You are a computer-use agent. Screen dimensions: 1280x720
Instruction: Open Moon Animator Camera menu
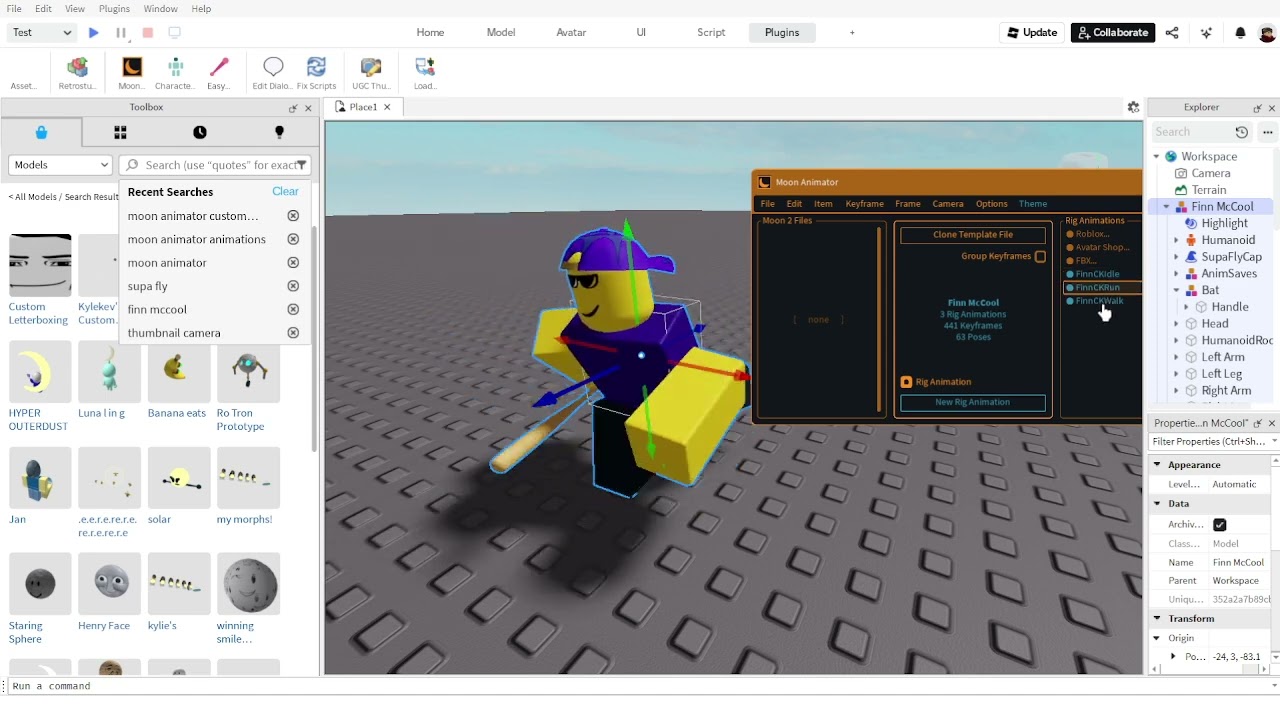(948, 204)
